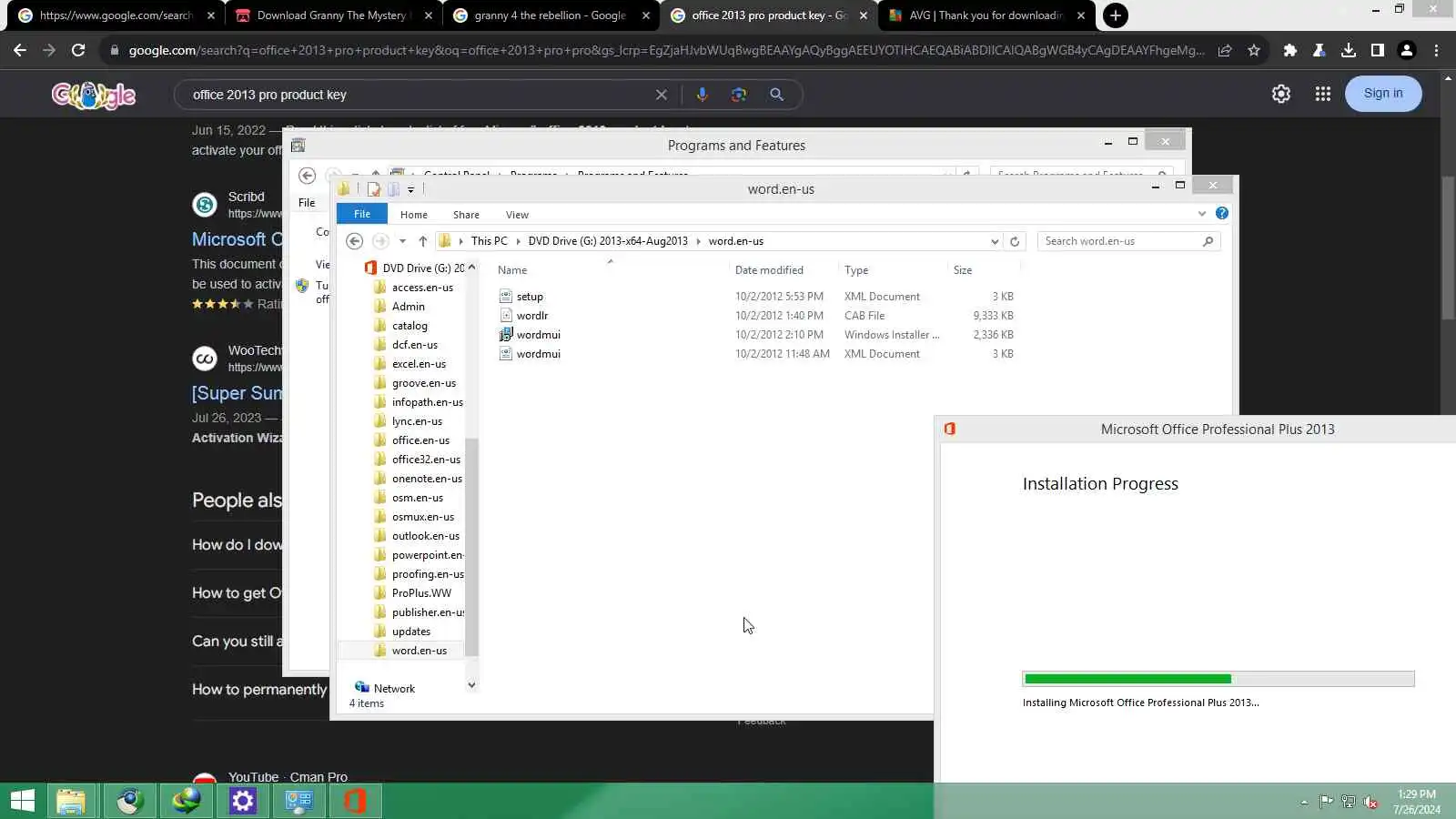Start voice search with the microphone icon
This screenshot has width=1456, height=819.
pyautogui.click(x=702, y=94)
